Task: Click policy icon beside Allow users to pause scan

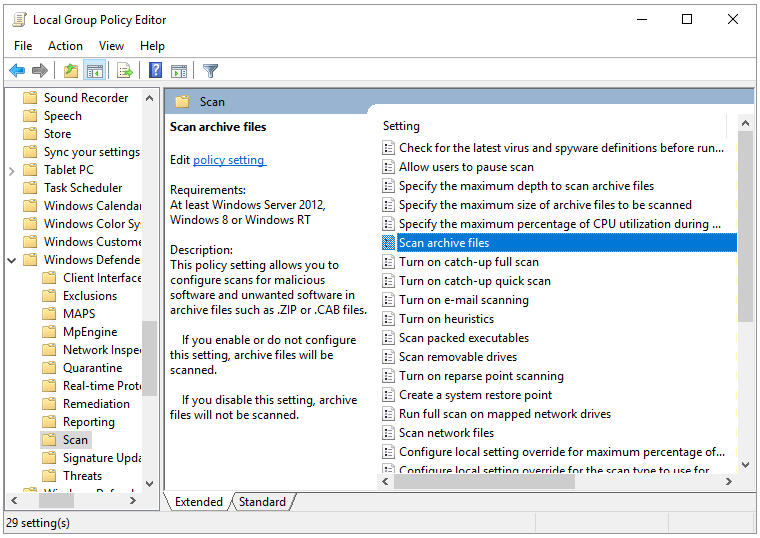Action: coord(388,167)
